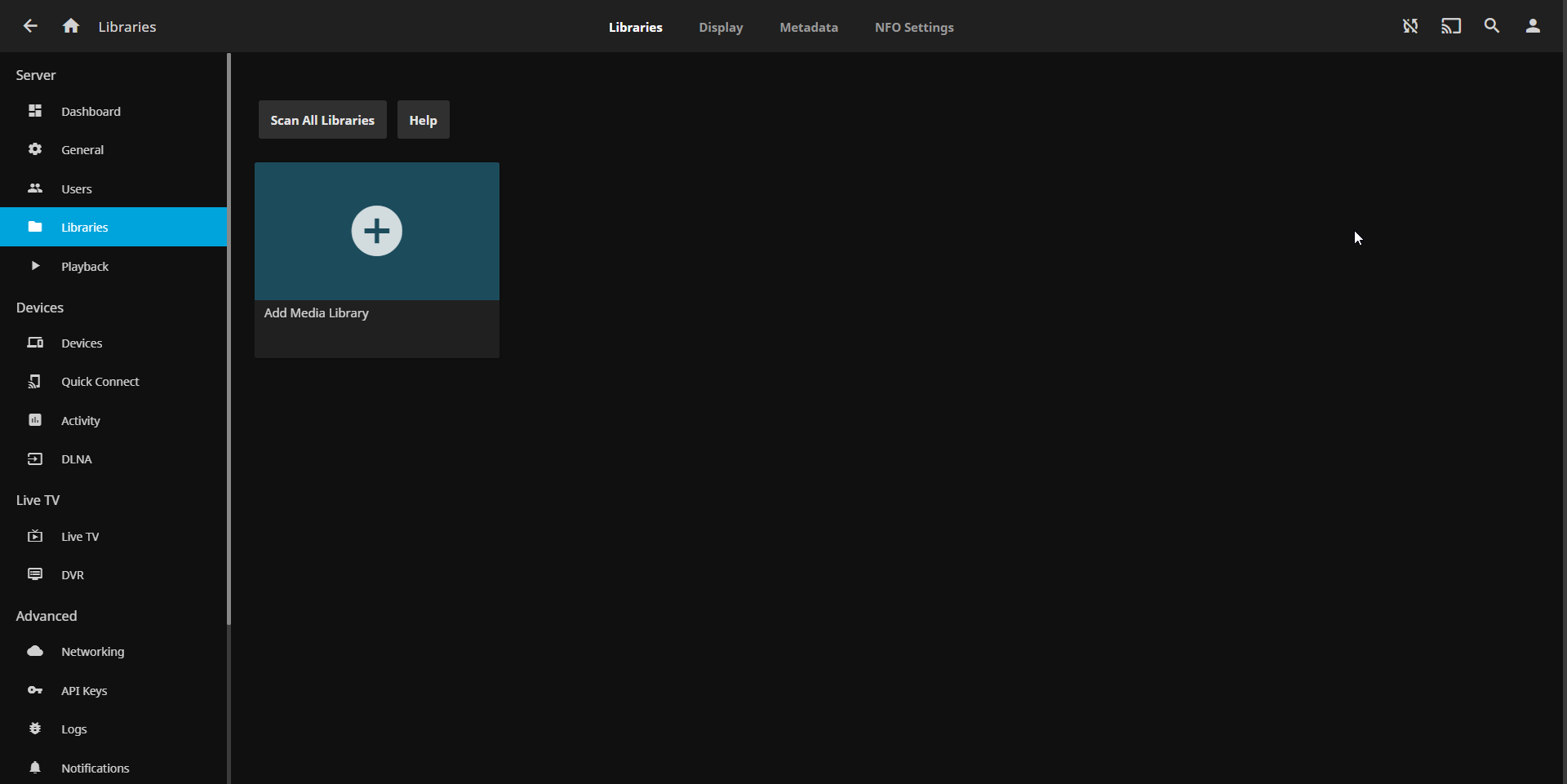Screen dimensions: 1567x784
Task: Open the user profile icon
Action: tap(1533, 26)
